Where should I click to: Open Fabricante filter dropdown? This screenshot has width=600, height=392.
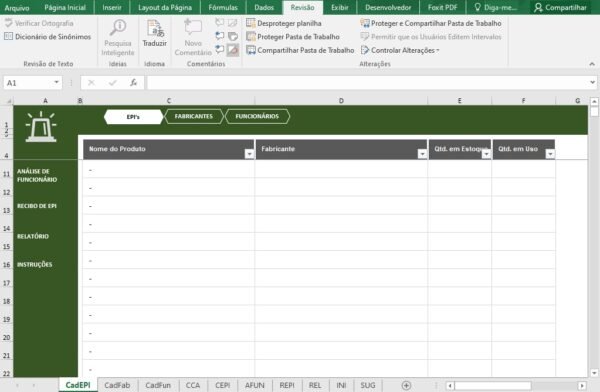click(422, 154)
